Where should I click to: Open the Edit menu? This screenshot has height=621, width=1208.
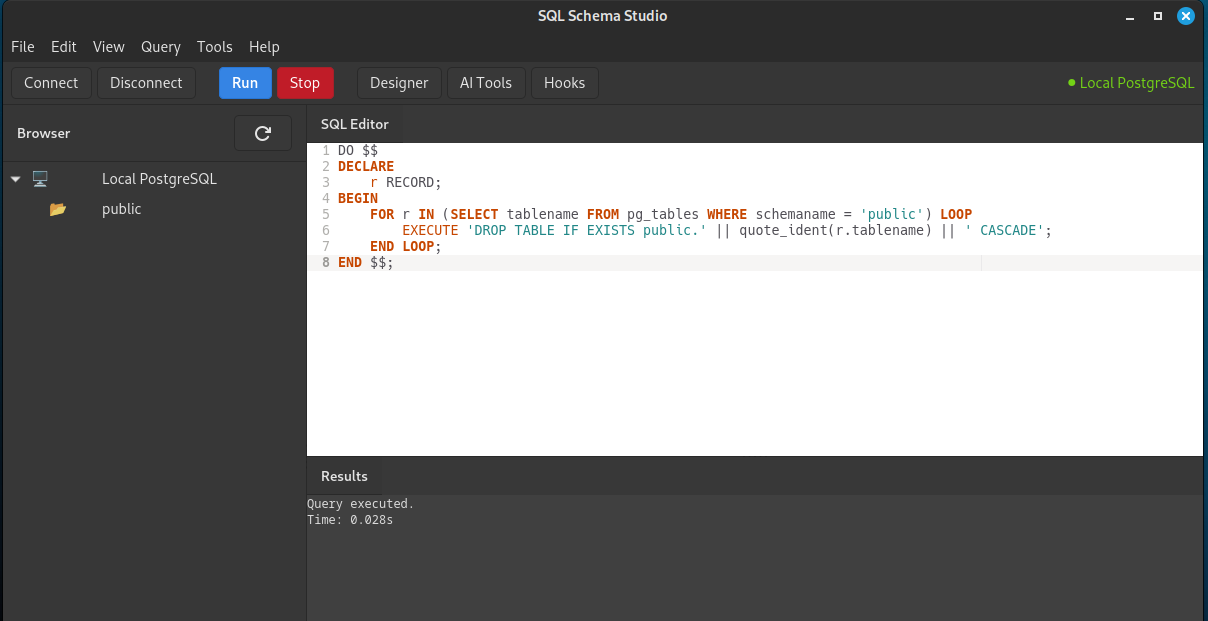point(64,47)
